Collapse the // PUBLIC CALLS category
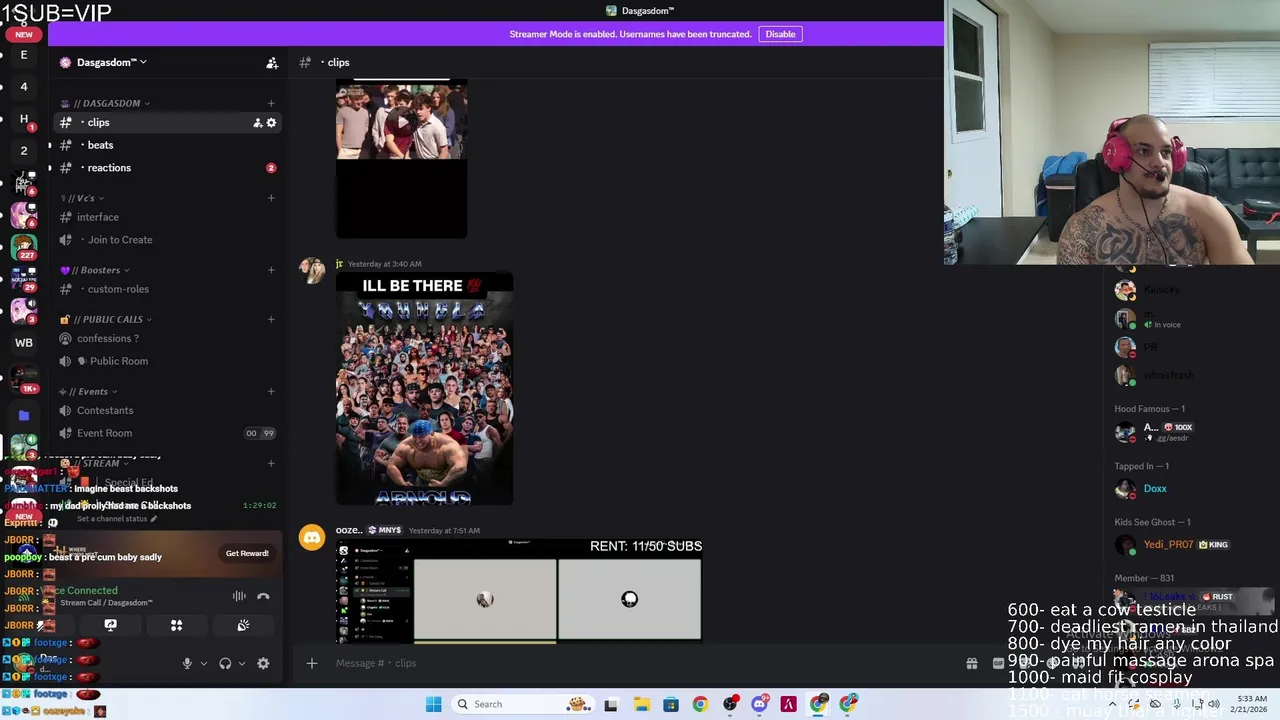This screenshot has height=720, width=1280. pyautogui.click(x=106, y=319)
